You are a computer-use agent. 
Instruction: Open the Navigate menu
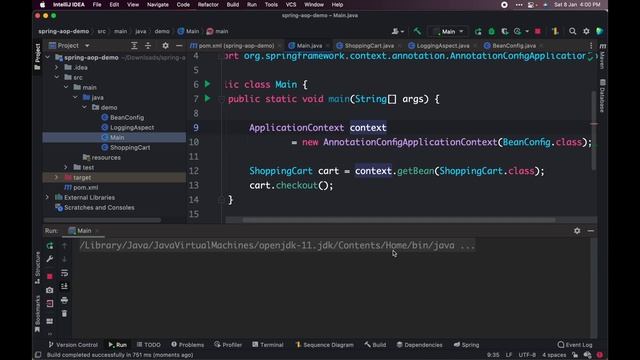coord(158,5)
